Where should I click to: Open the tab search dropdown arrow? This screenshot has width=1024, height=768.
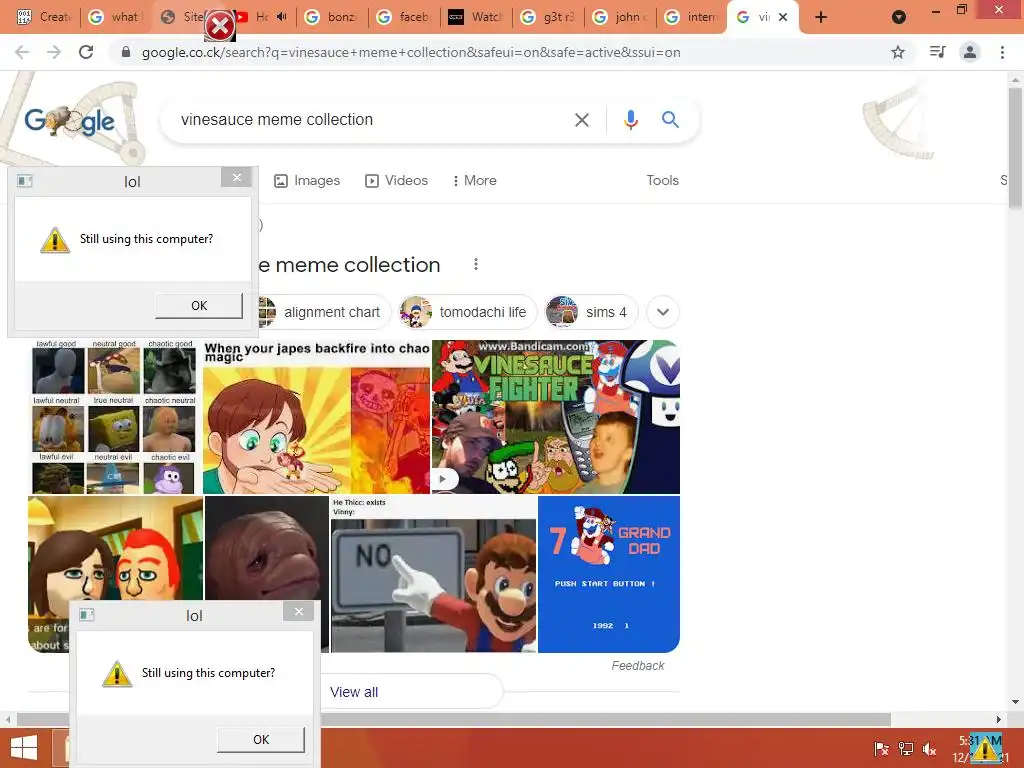point(899,17)
